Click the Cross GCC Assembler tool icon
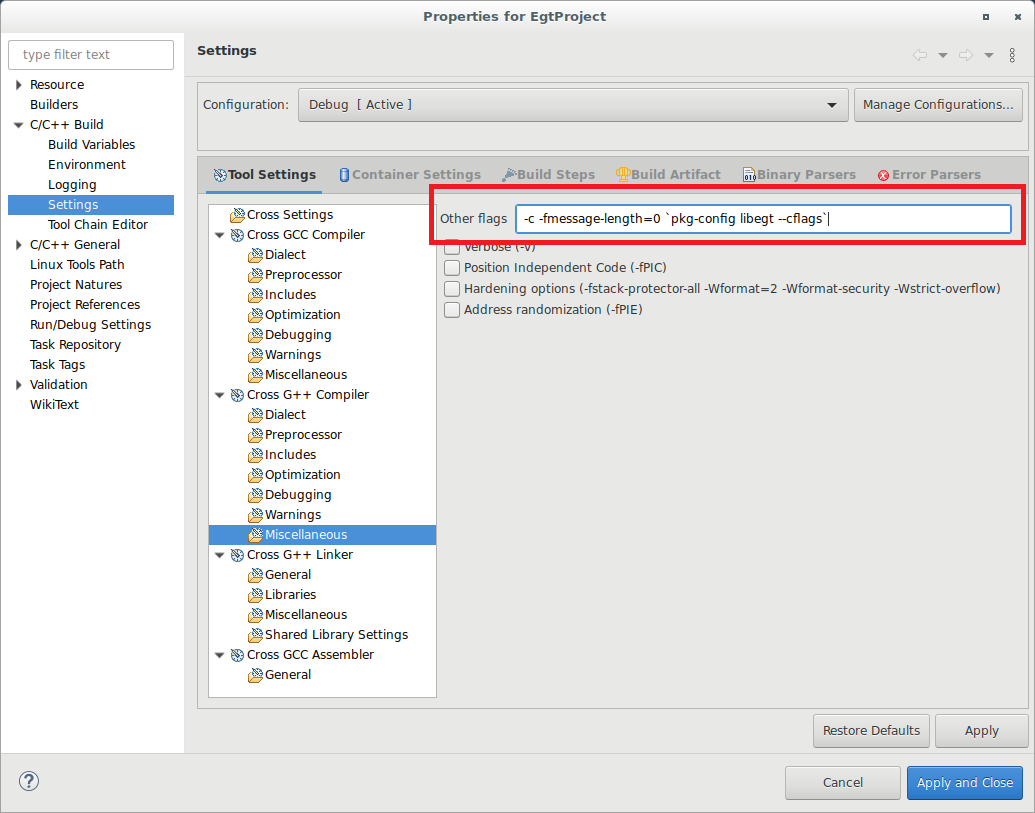Screen dimensions: 1035x813 237,655
